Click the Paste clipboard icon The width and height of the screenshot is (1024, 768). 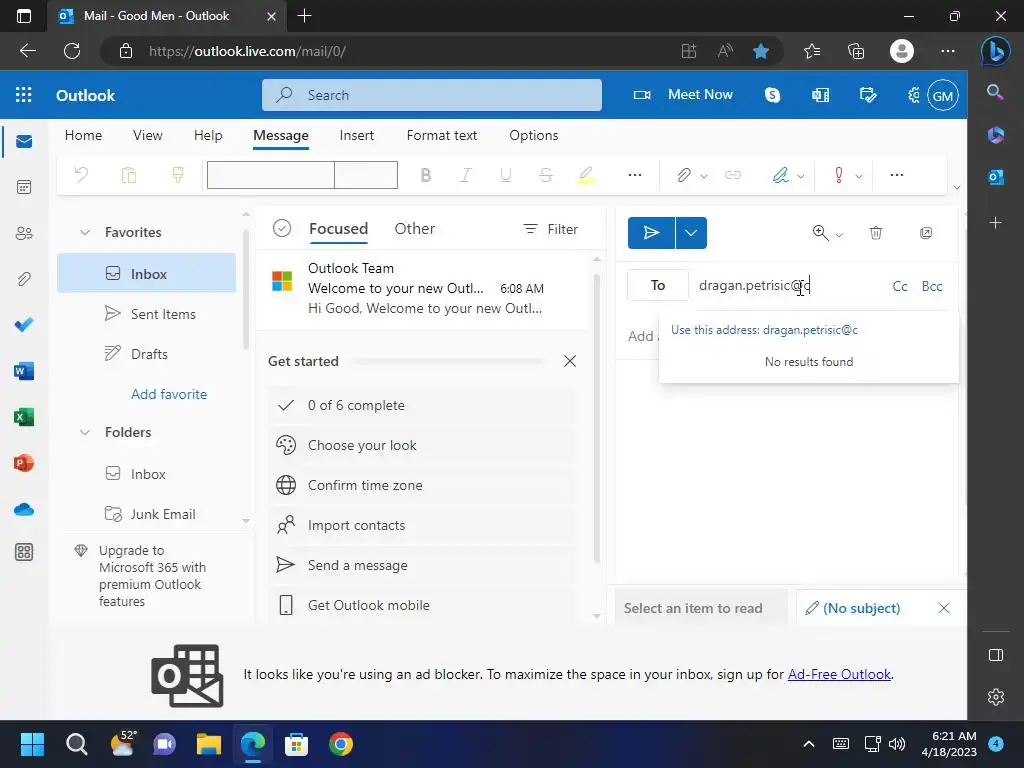point(129,175)
